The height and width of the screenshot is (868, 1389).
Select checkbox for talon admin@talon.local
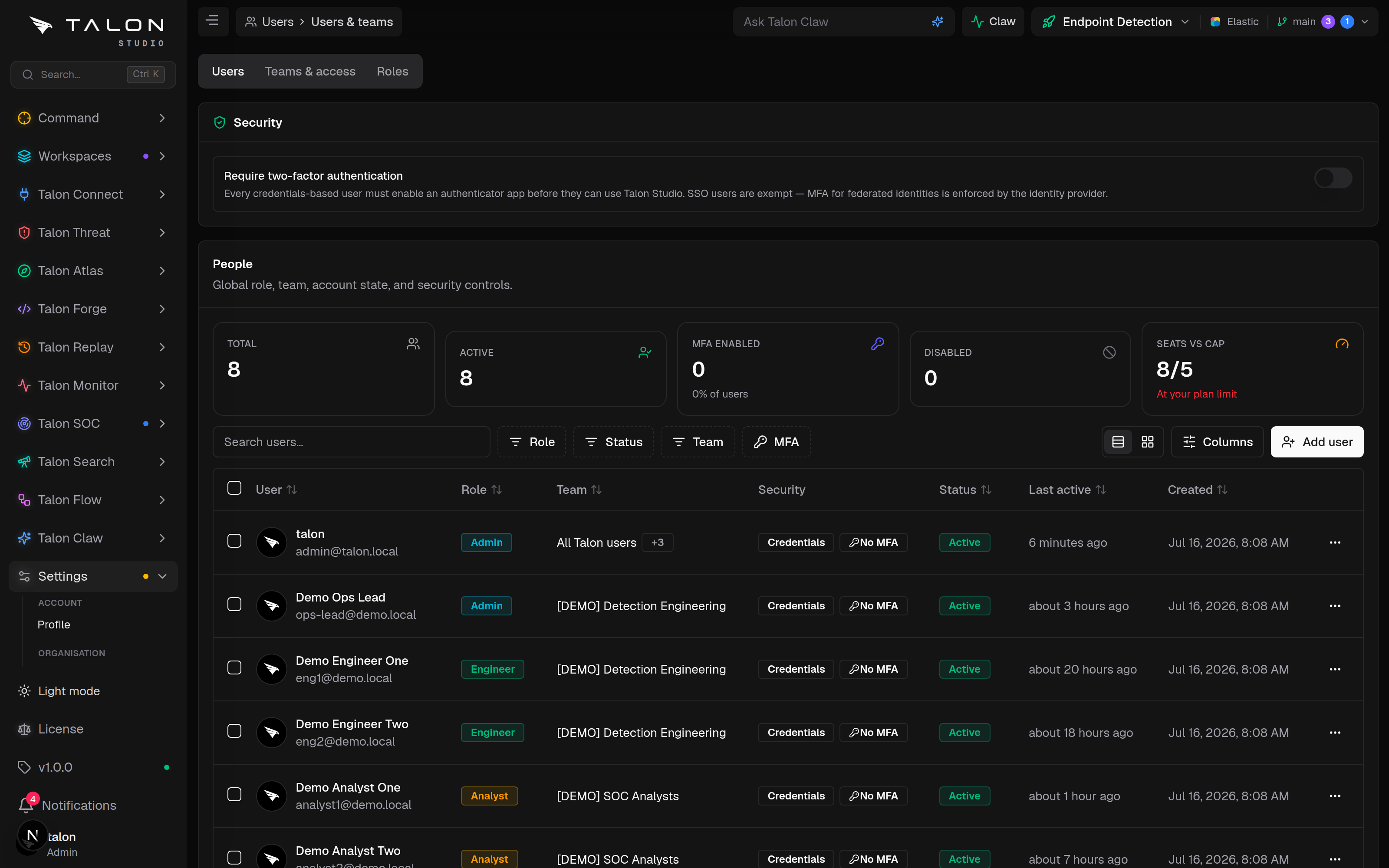(x=234, y=541)
